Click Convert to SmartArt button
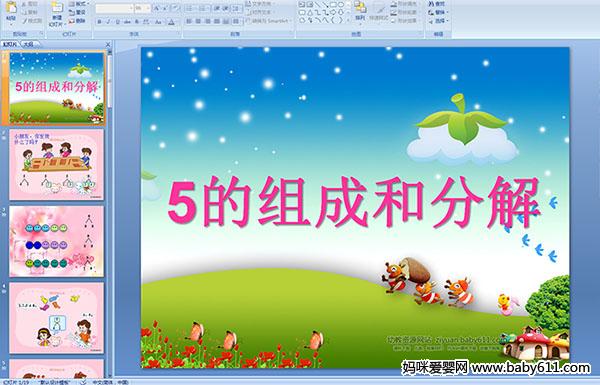 (x=269, y=21)
